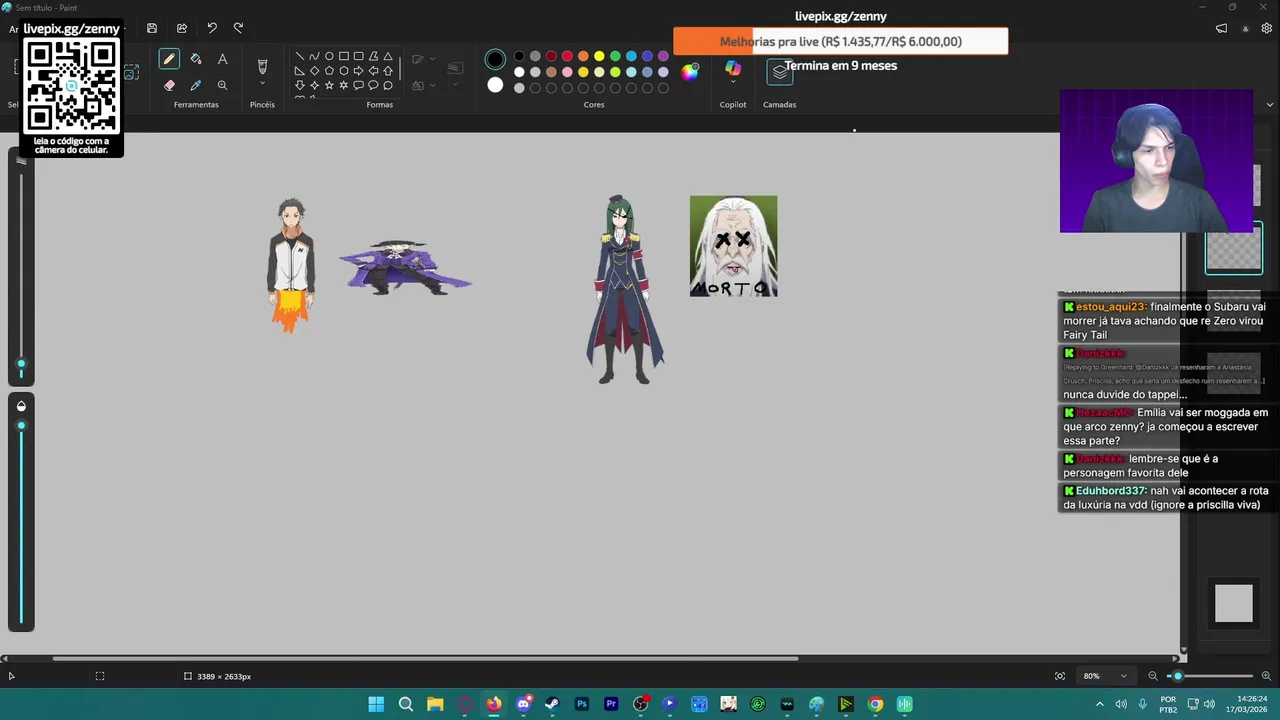The image size is (1280, 720).
Task: Open Windows taskbar search
Action: [x=406, y=704]
